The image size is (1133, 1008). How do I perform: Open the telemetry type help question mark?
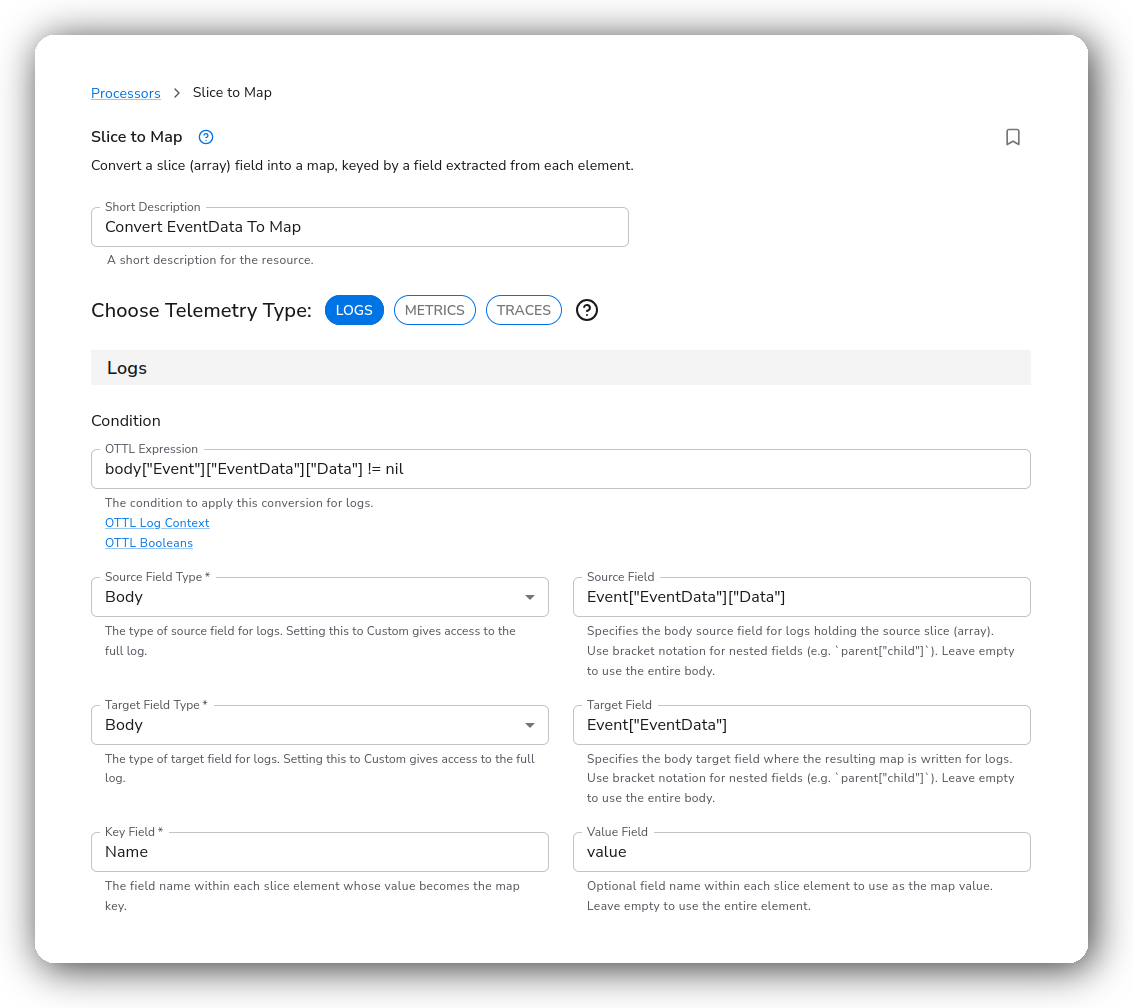click(587, 310)
